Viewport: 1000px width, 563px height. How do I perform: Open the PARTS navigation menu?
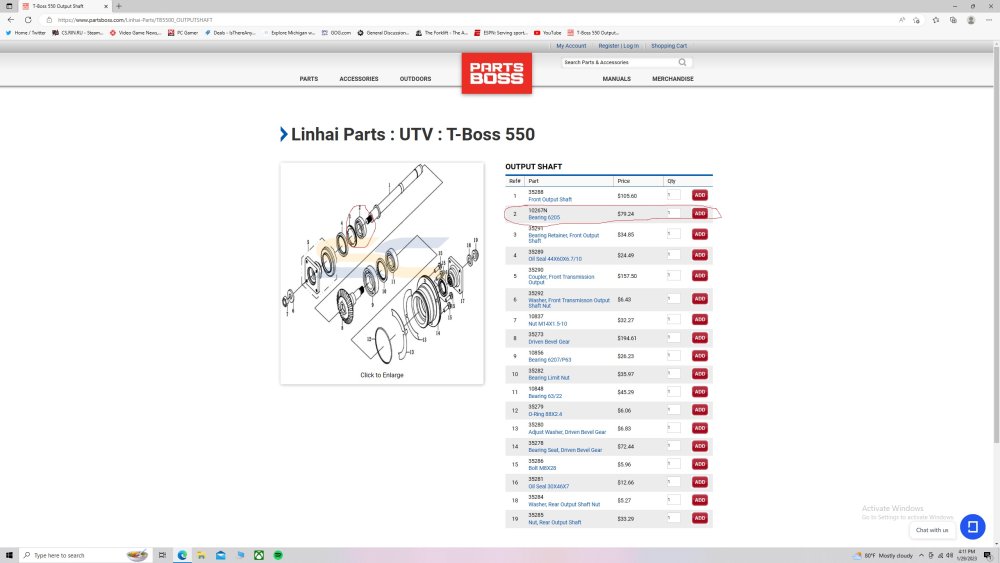pyautogui.click(x=309, y=79)
